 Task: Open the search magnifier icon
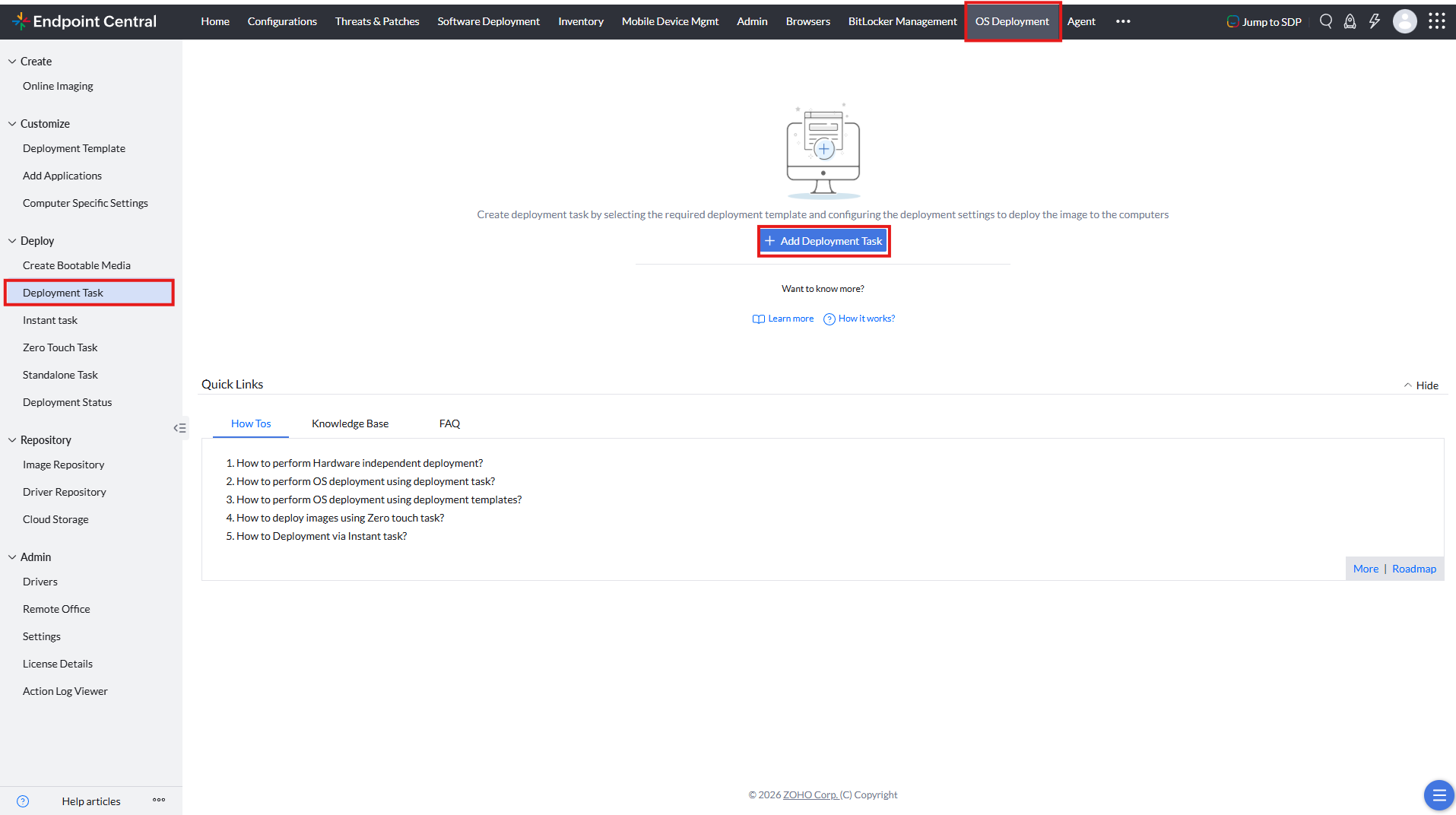tap(1326, 21)
